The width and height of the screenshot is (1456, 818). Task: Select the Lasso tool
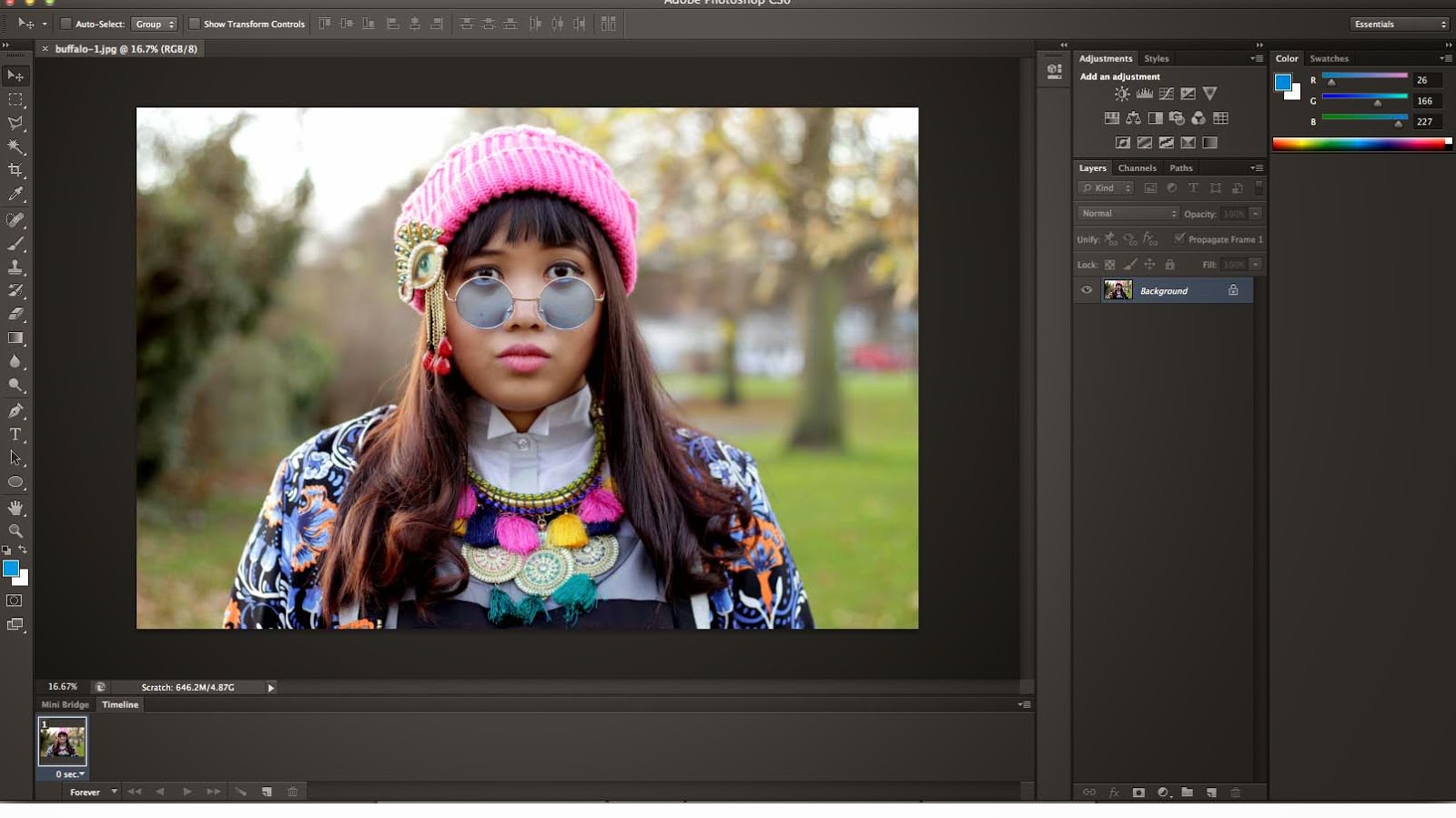pos(15,123)
